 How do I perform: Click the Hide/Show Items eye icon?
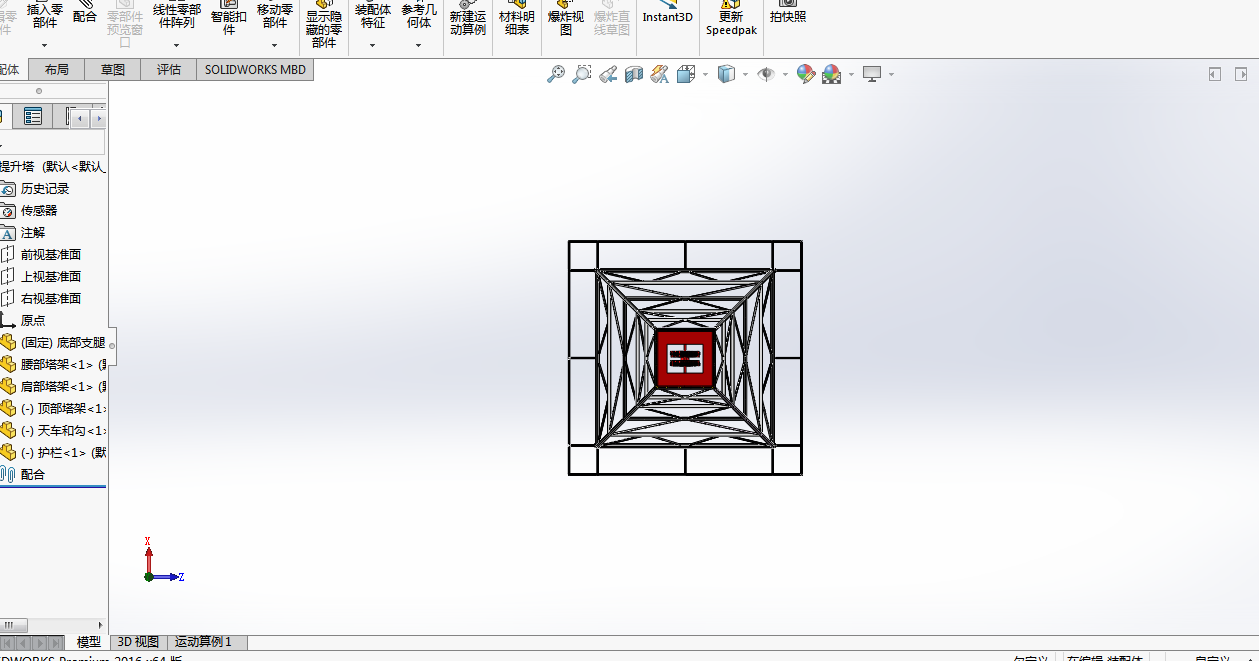tap(767, 74)
